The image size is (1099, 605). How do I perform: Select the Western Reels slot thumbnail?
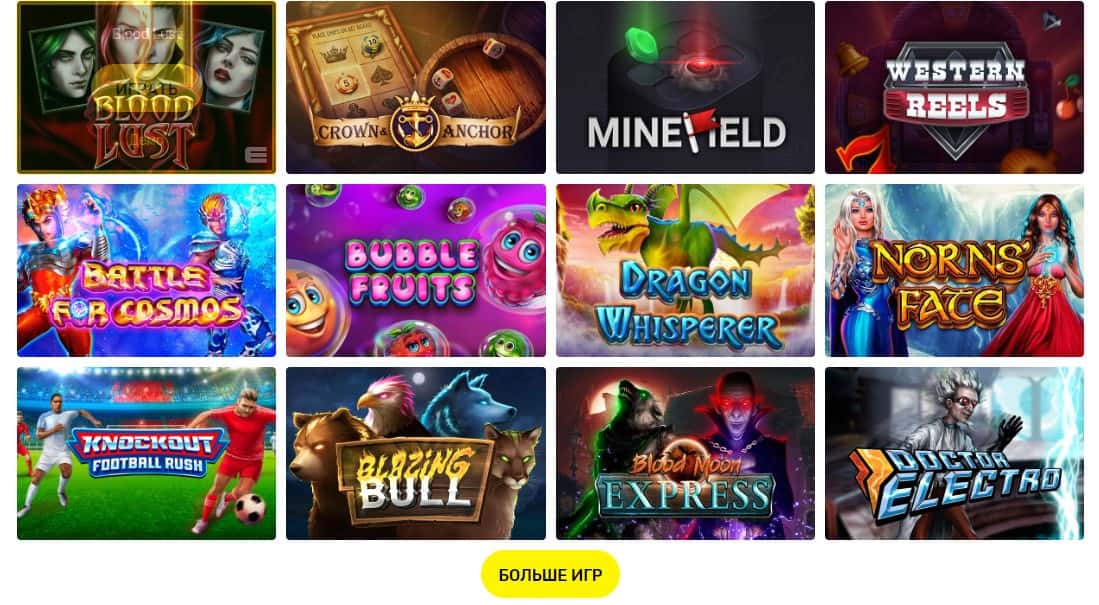(x=954, y=88)
